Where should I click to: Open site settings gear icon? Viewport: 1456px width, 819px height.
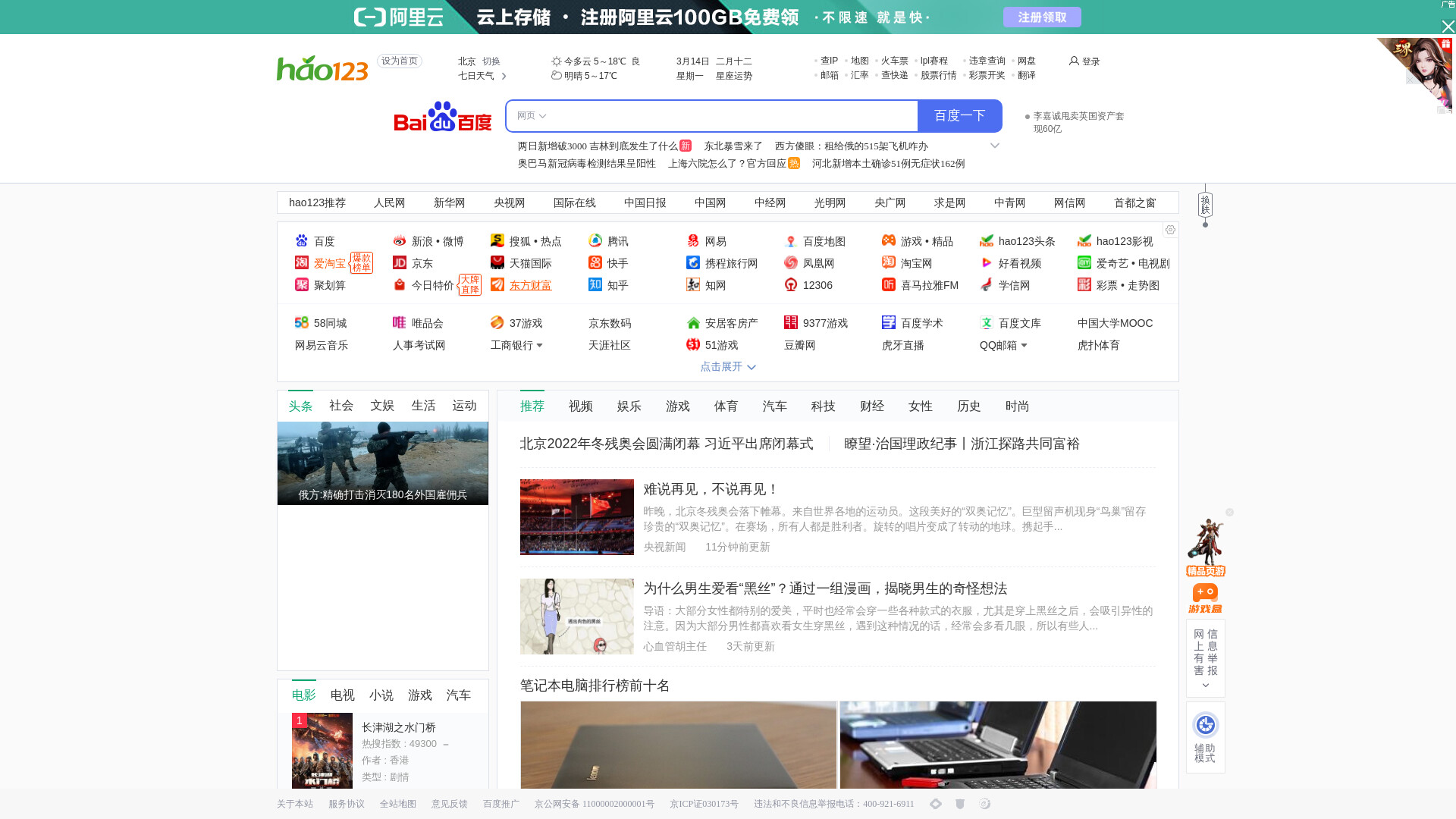click(1170, 230)
